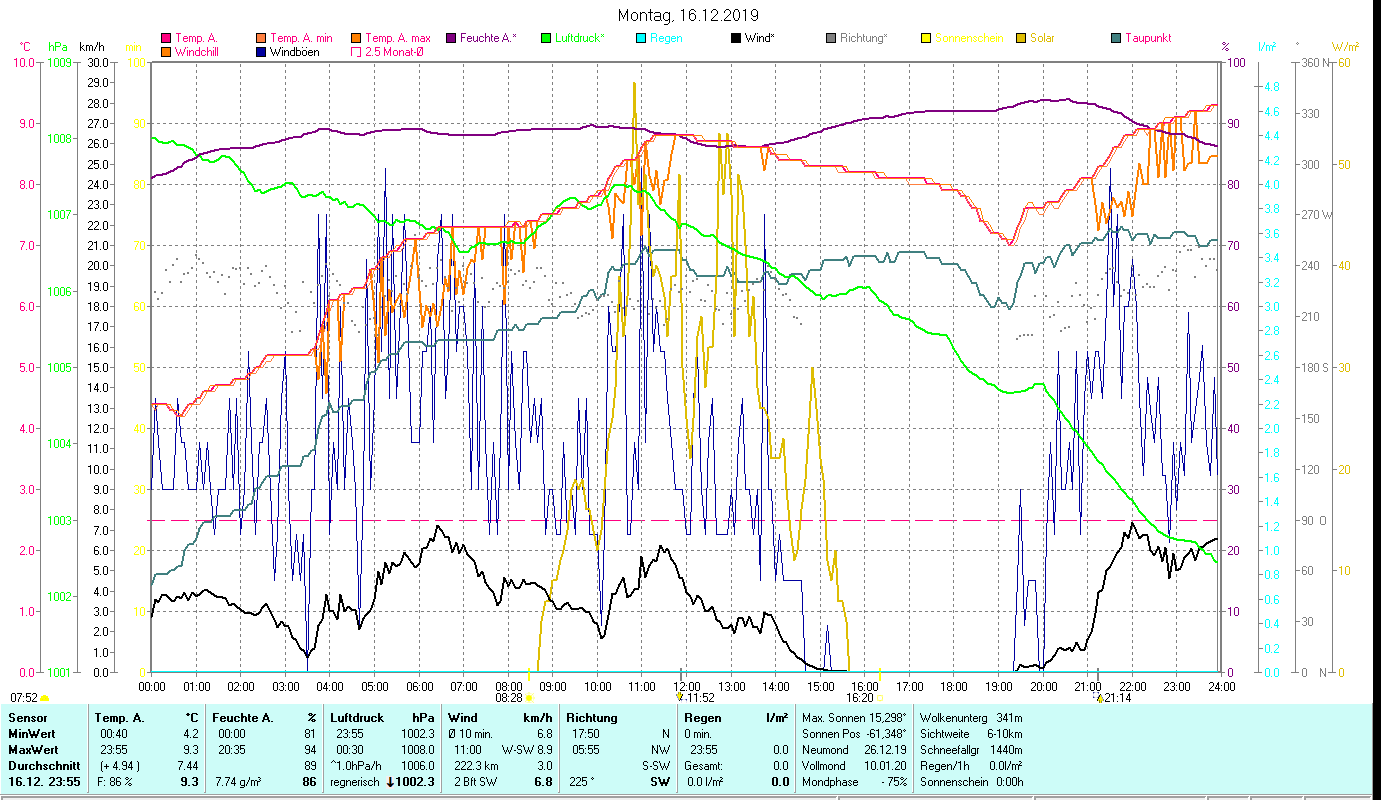Click the red down arrow beside 1002.3
The width and height of the screenshot is (1381, 800).
391,782
